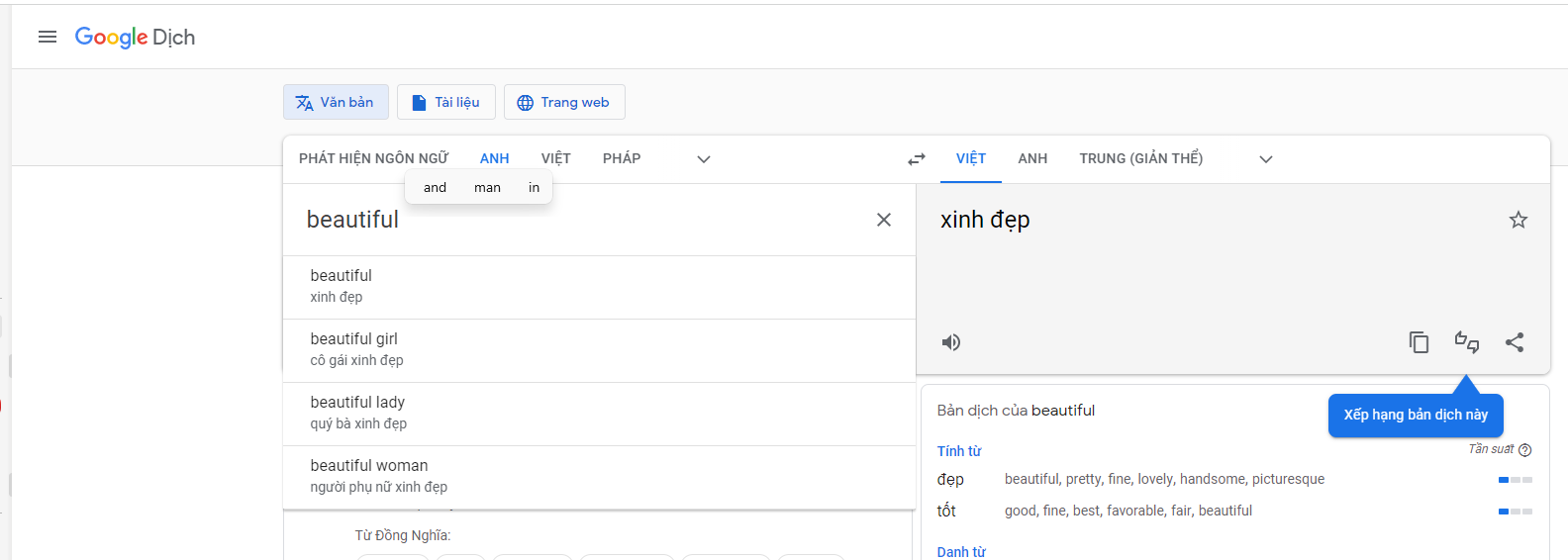The width and height of the screenshot is (1568, 560).
Task: Choose VIỆT as source language
Action: [556, 158]
